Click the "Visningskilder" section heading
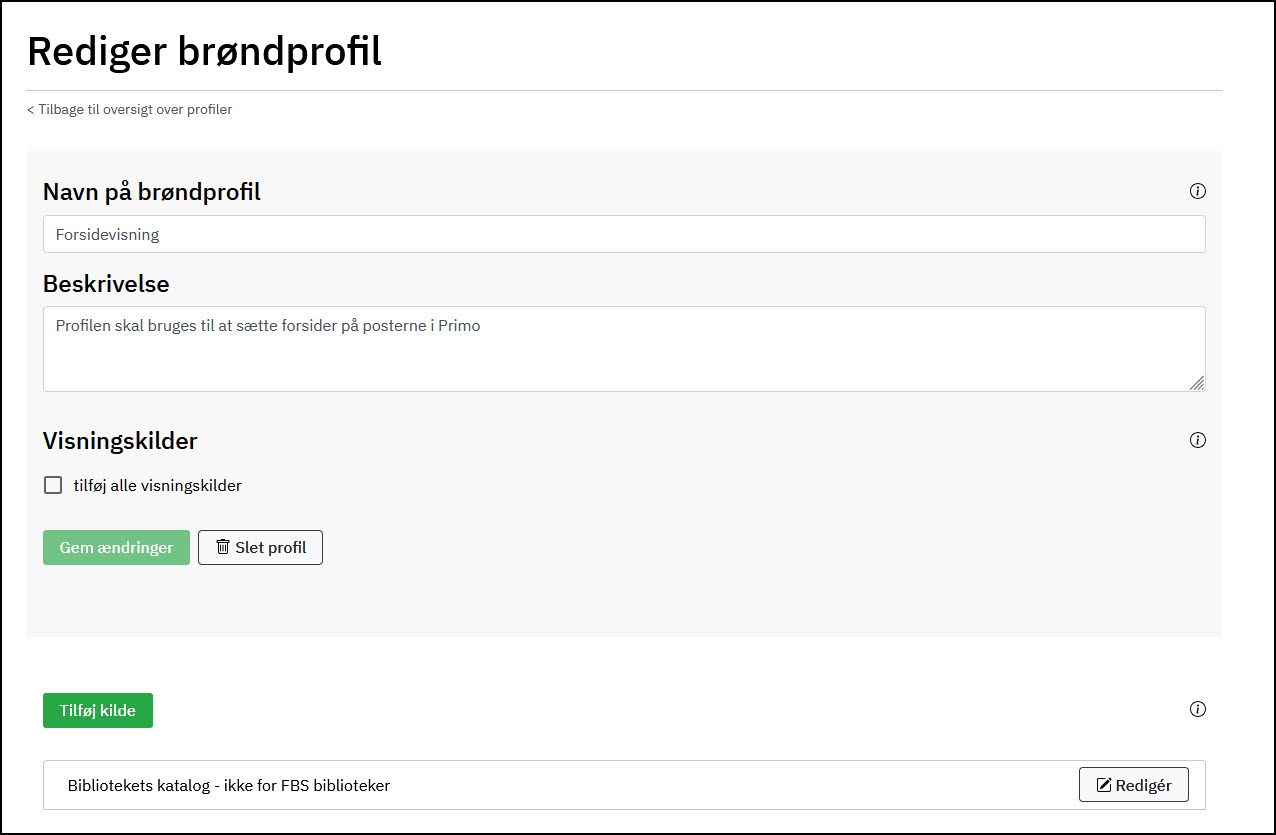 pos(120,440)
